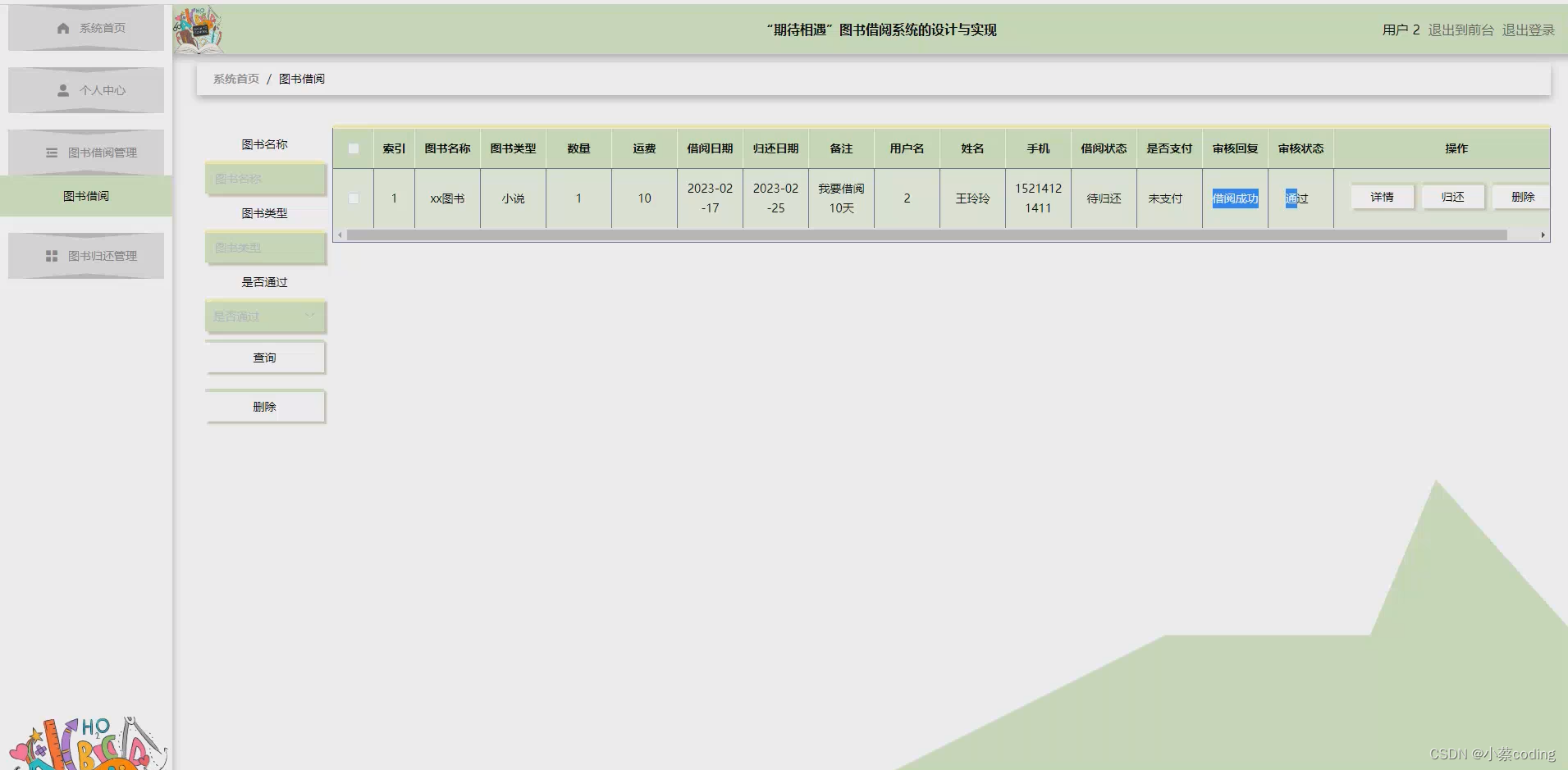Open the 个人中心 sidebar menu
1568x770 pixels.
click(x=86, y=90)
